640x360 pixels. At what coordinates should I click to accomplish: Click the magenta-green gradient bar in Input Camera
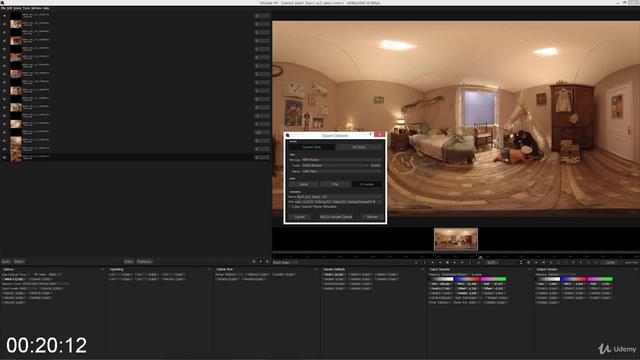(x=493, y=279)
